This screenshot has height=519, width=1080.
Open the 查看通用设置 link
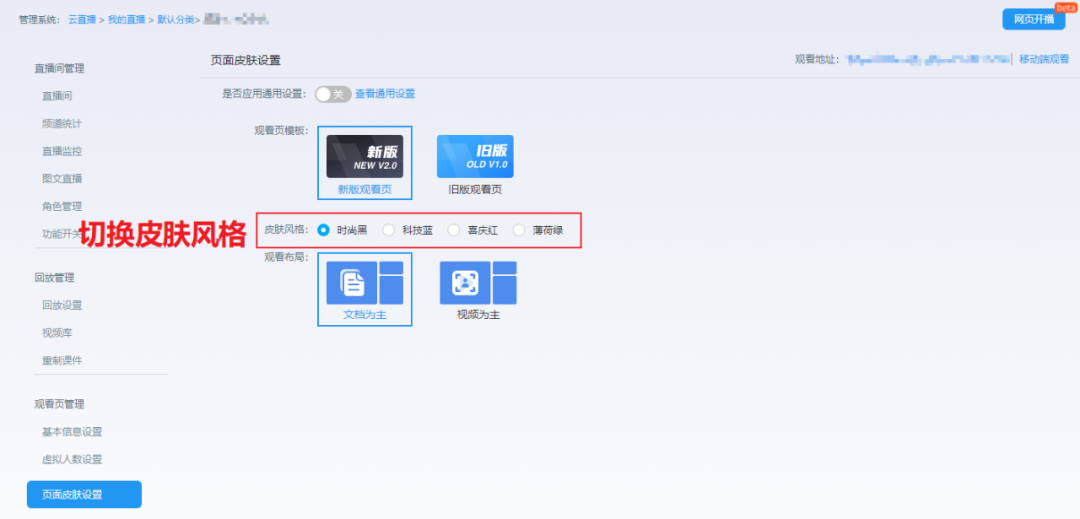385,94
